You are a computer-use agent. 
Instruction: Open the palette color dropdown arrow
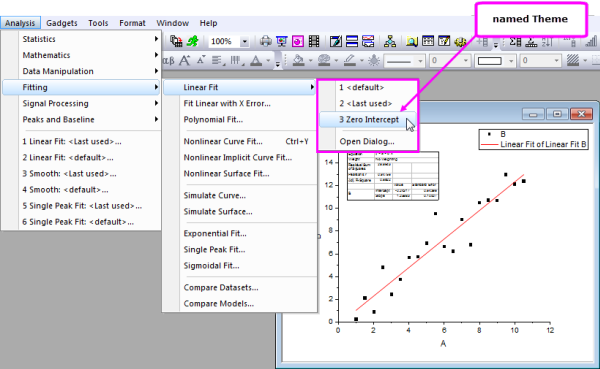[336, 61]
